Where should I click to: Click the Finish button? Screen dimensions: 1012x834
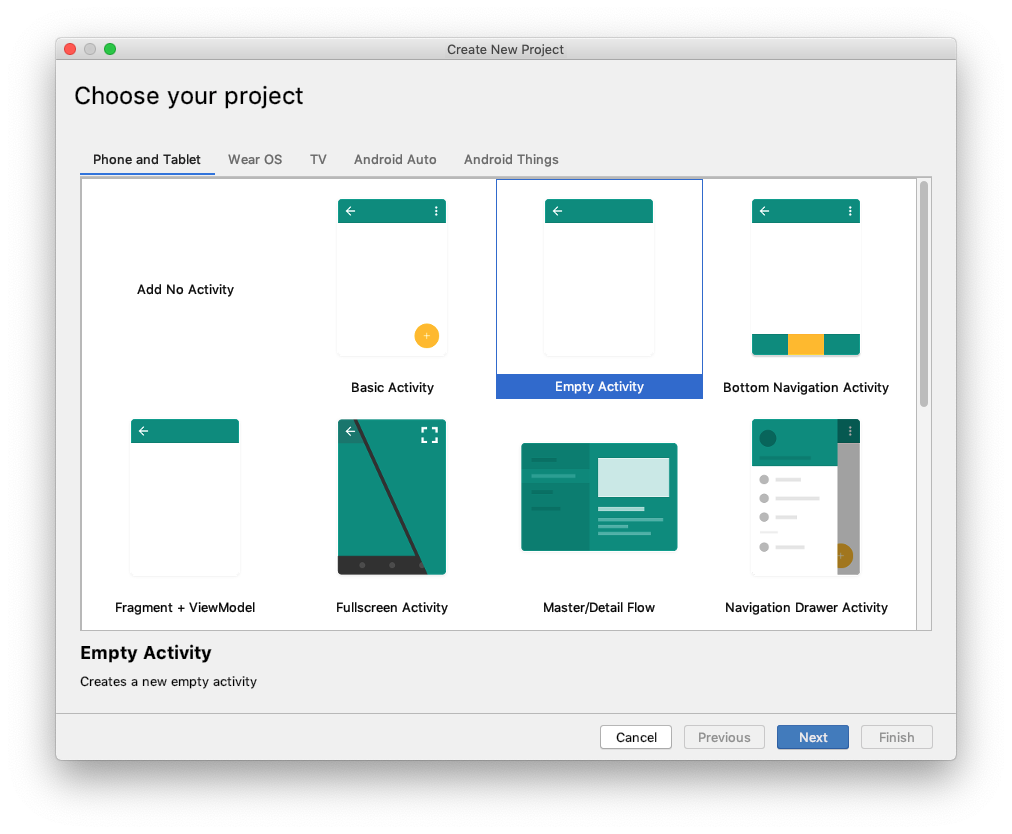[896, 737]
